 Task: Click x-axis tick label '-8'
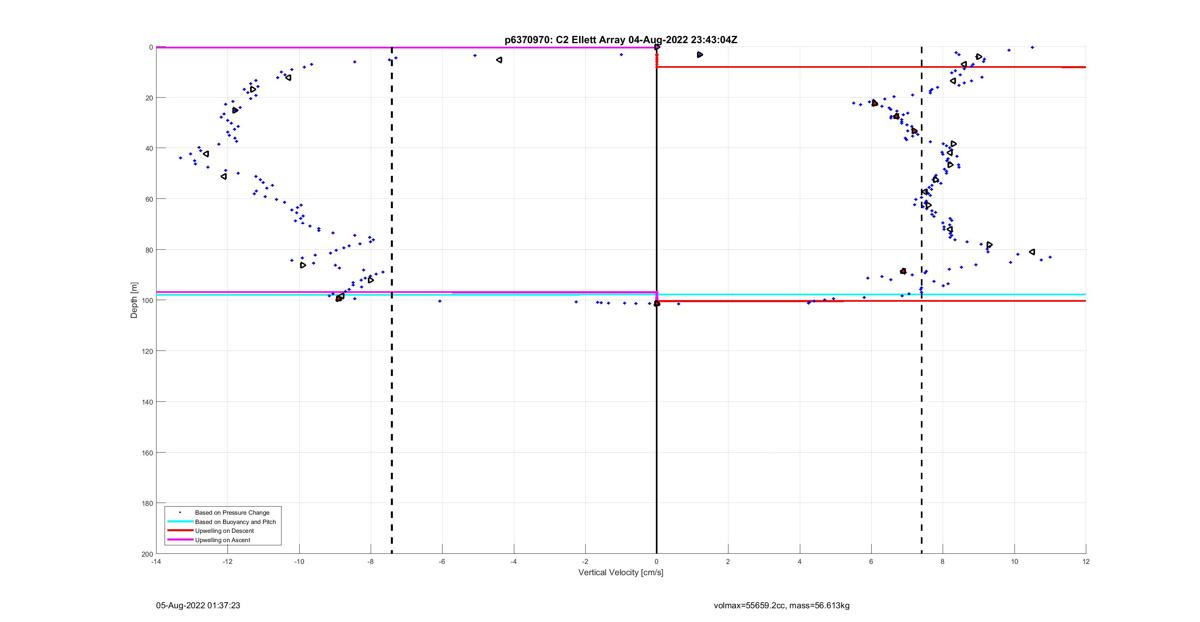(x=370, y=562)
